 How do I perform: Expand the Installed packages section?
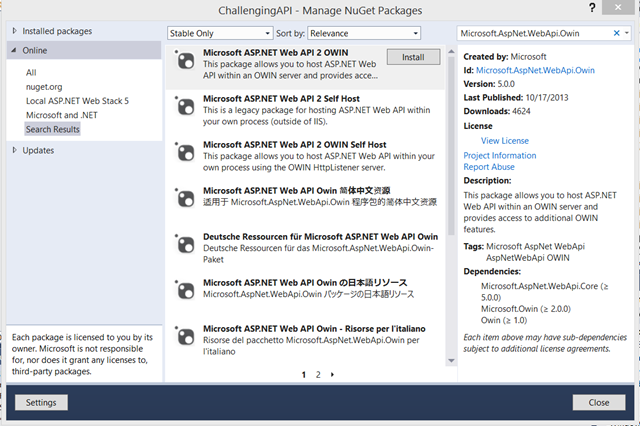point(15,31)
